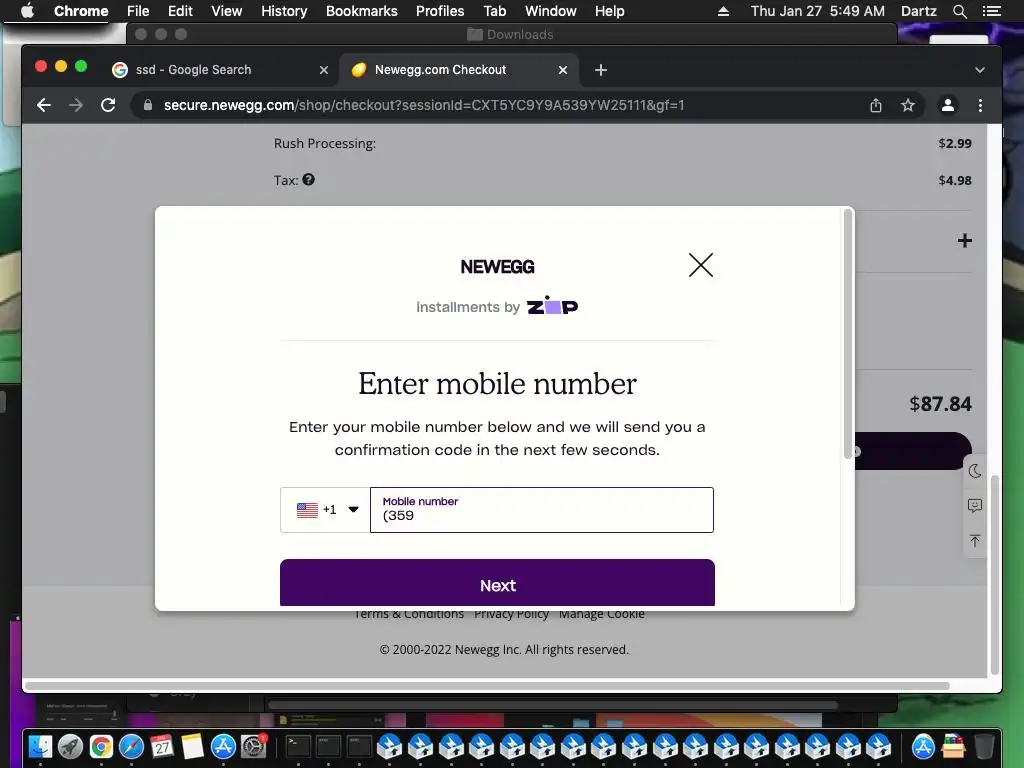Click the date and time in menu bar
The height and width of the screenshot is (768, 1024).
click(818, 11)
